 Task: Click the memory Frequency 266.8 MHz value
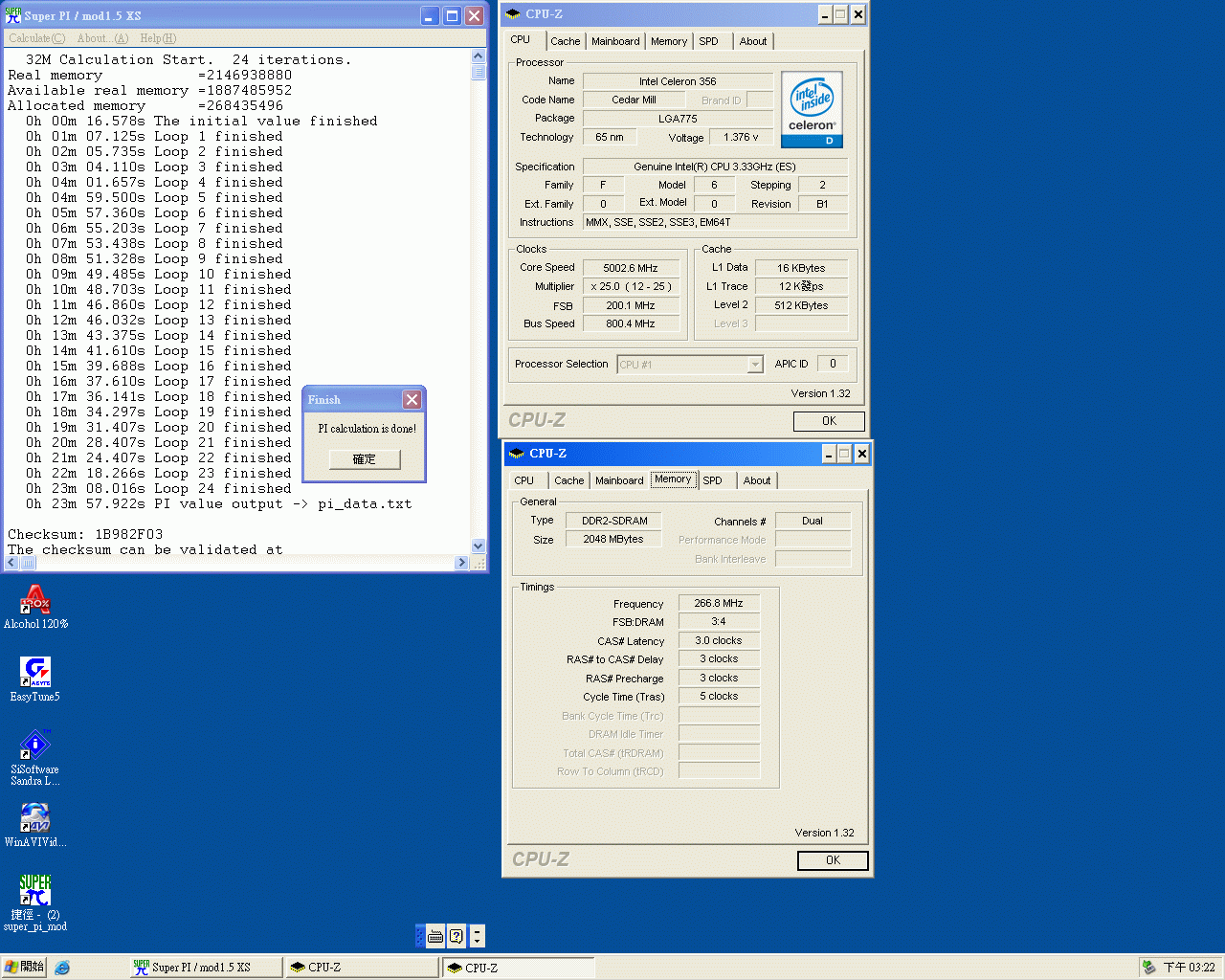pyautogui.click(x=719, y=603)
